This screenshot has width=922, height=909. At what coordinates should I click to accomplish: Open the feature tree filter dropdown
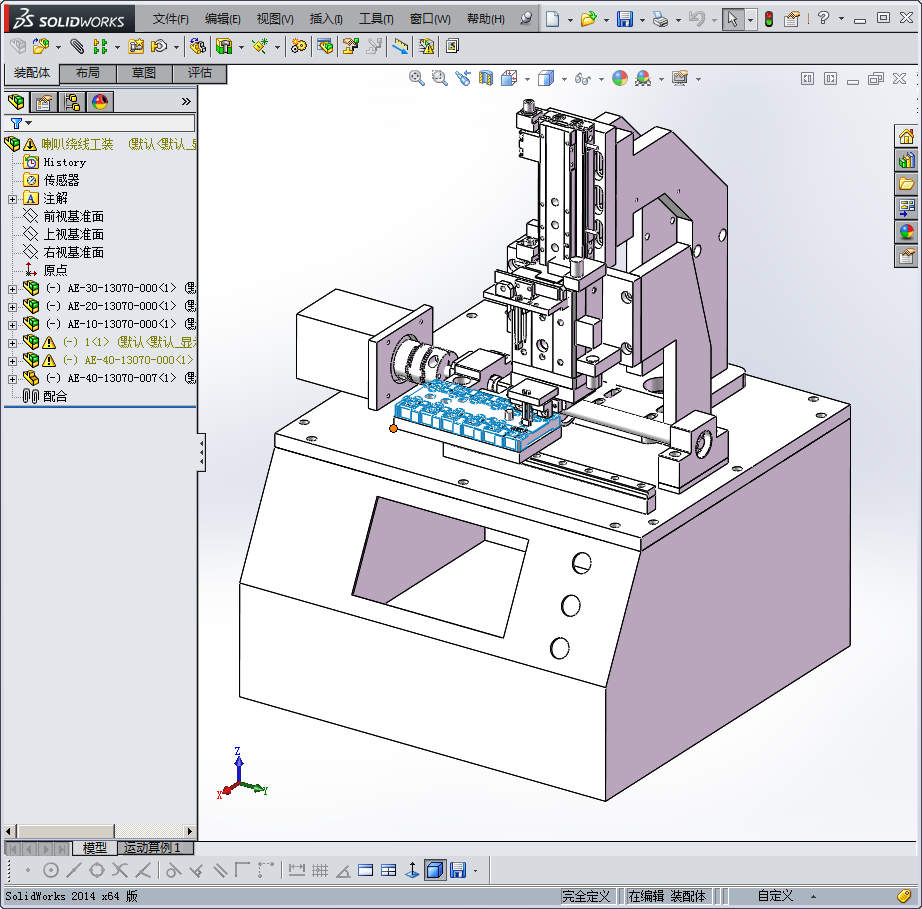[x=20, y=123]
